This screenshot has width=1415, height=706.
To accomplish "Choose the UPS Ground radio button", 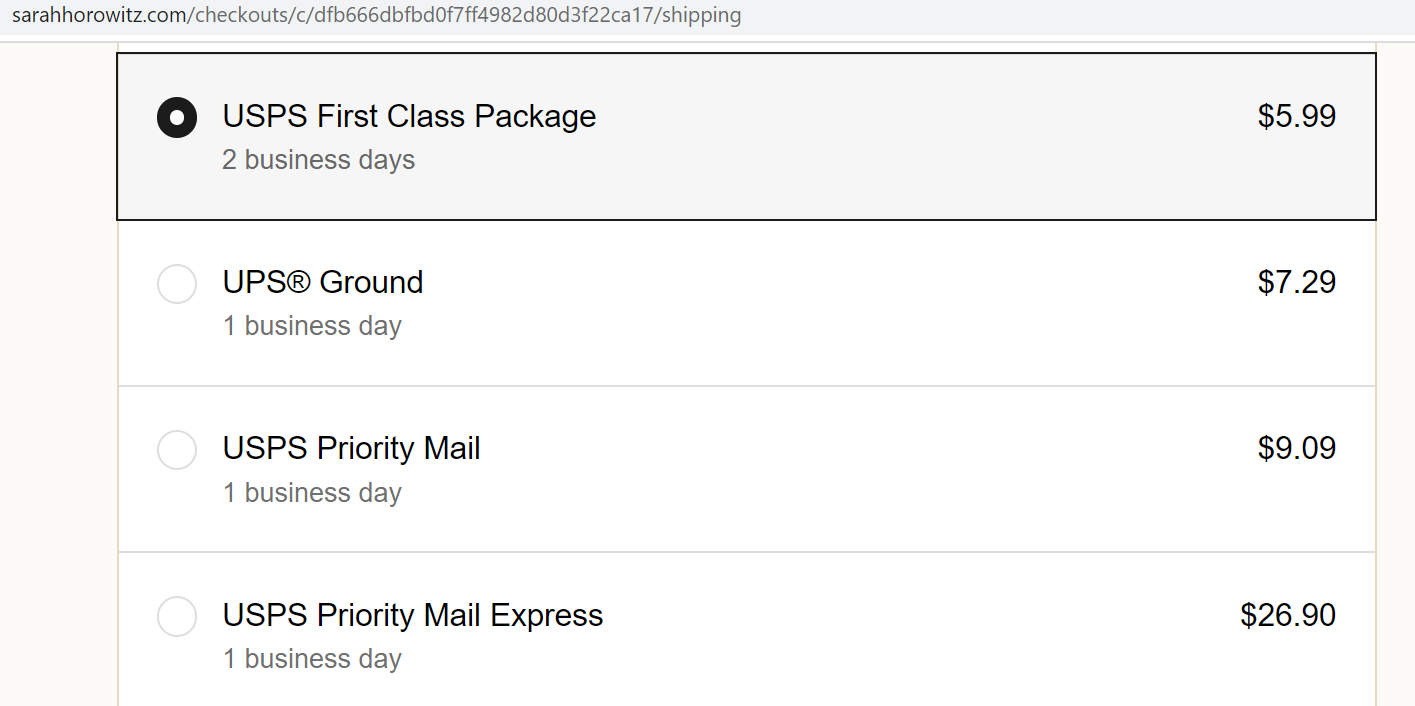I will (177, 284).
